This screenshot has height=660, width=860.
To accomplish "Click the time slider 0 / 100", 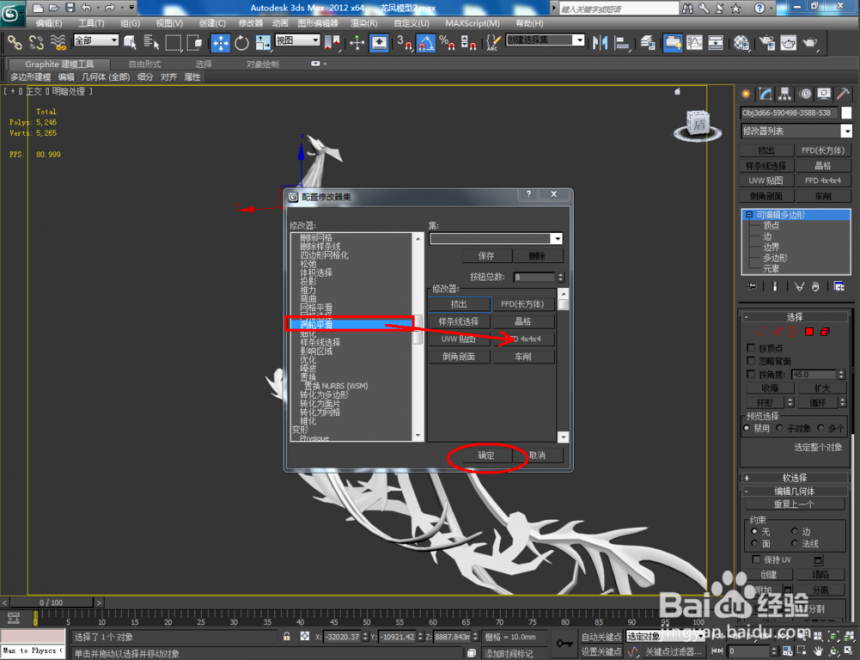I will [51, 602].
